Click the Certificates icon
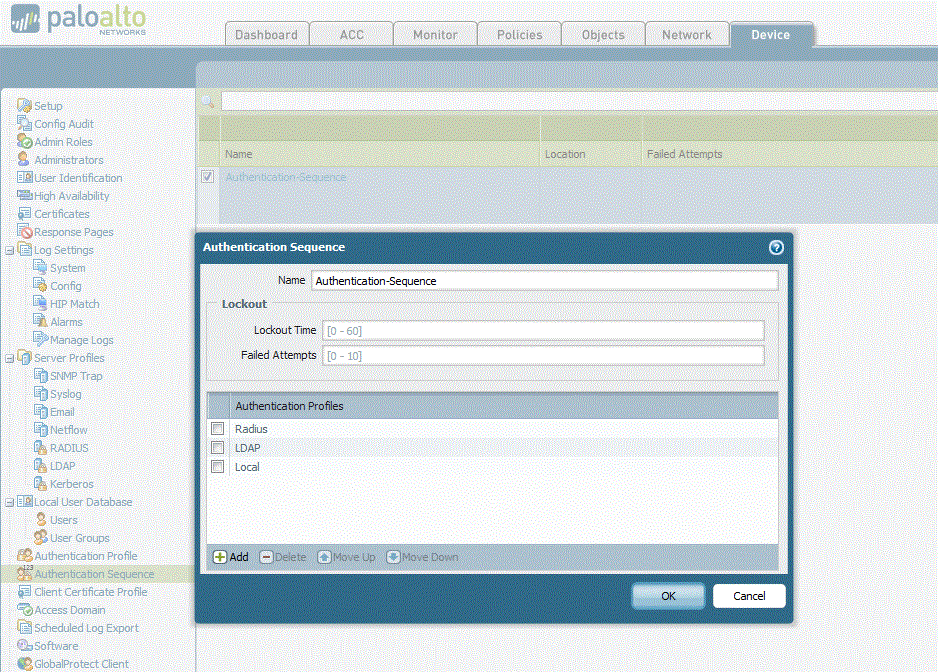The height and width of the screenshot is (672, 938). pyautogui.click(x=25, y=213)
